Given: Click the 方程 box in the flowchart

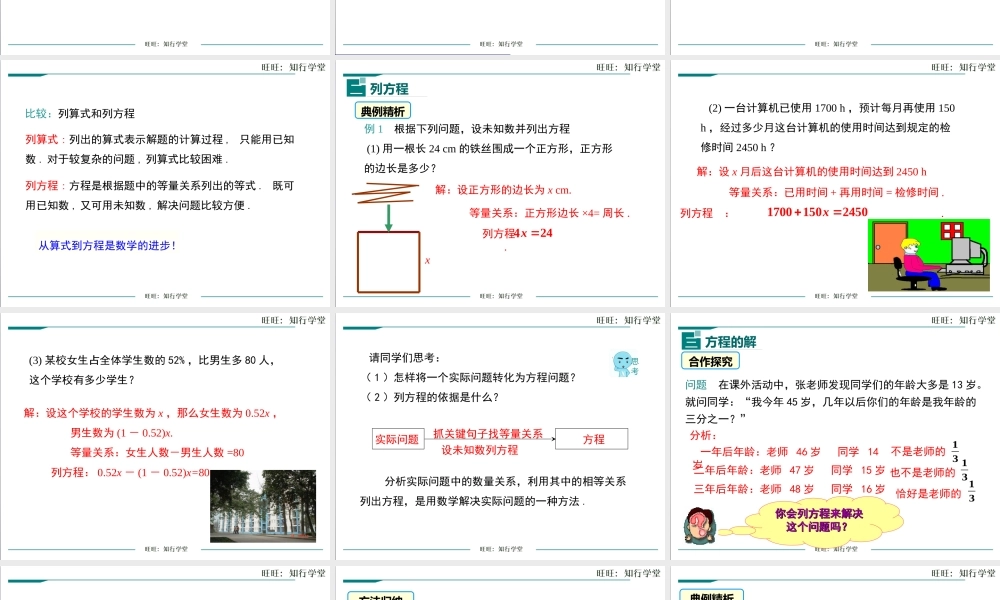Looking at the screenshot, I should pos(592,439).
